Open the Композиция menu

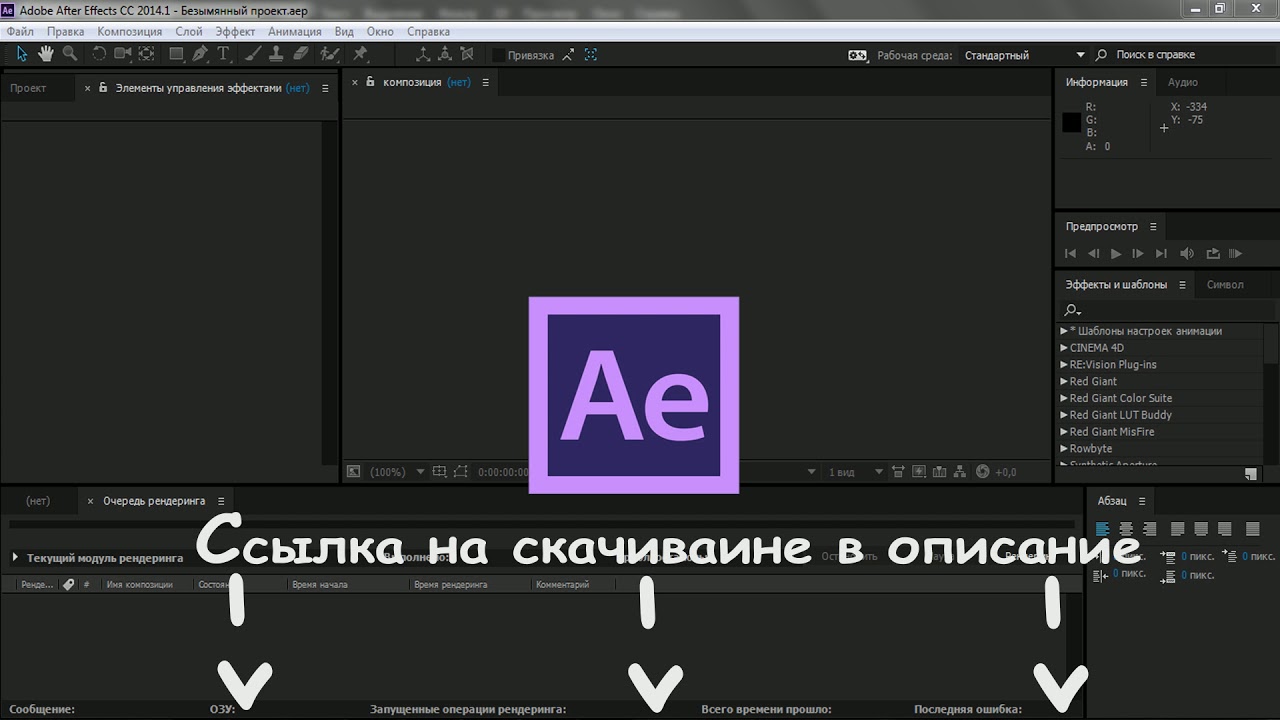pos(130,32)
